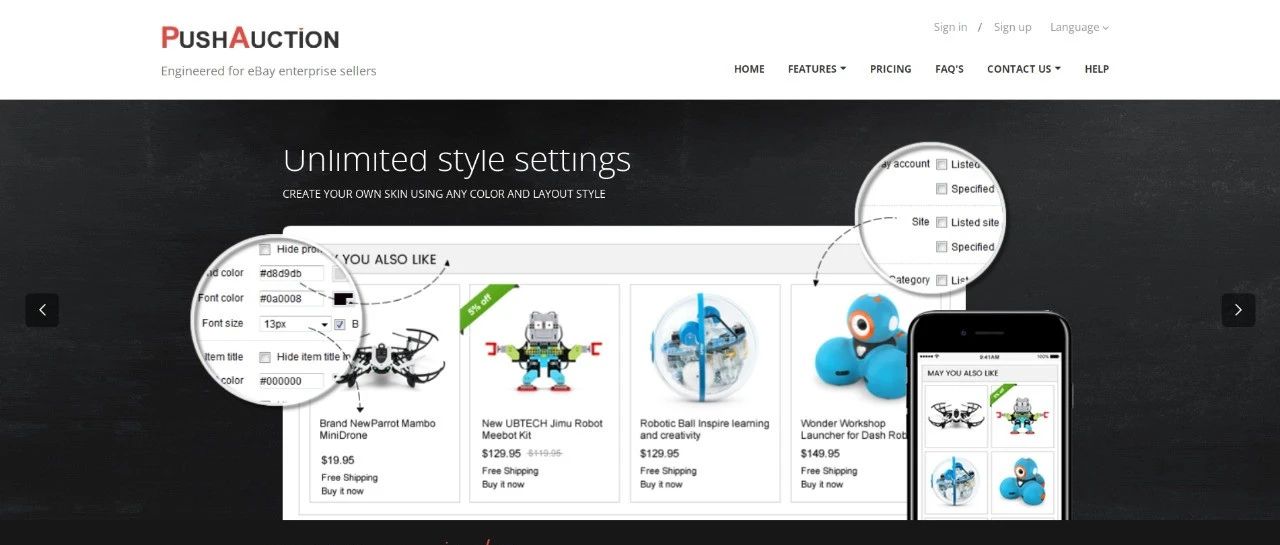Advance to next slide arrow
Image resolution: width=1280 pixels, height=545 pixels.
(x=1238, y=310)
